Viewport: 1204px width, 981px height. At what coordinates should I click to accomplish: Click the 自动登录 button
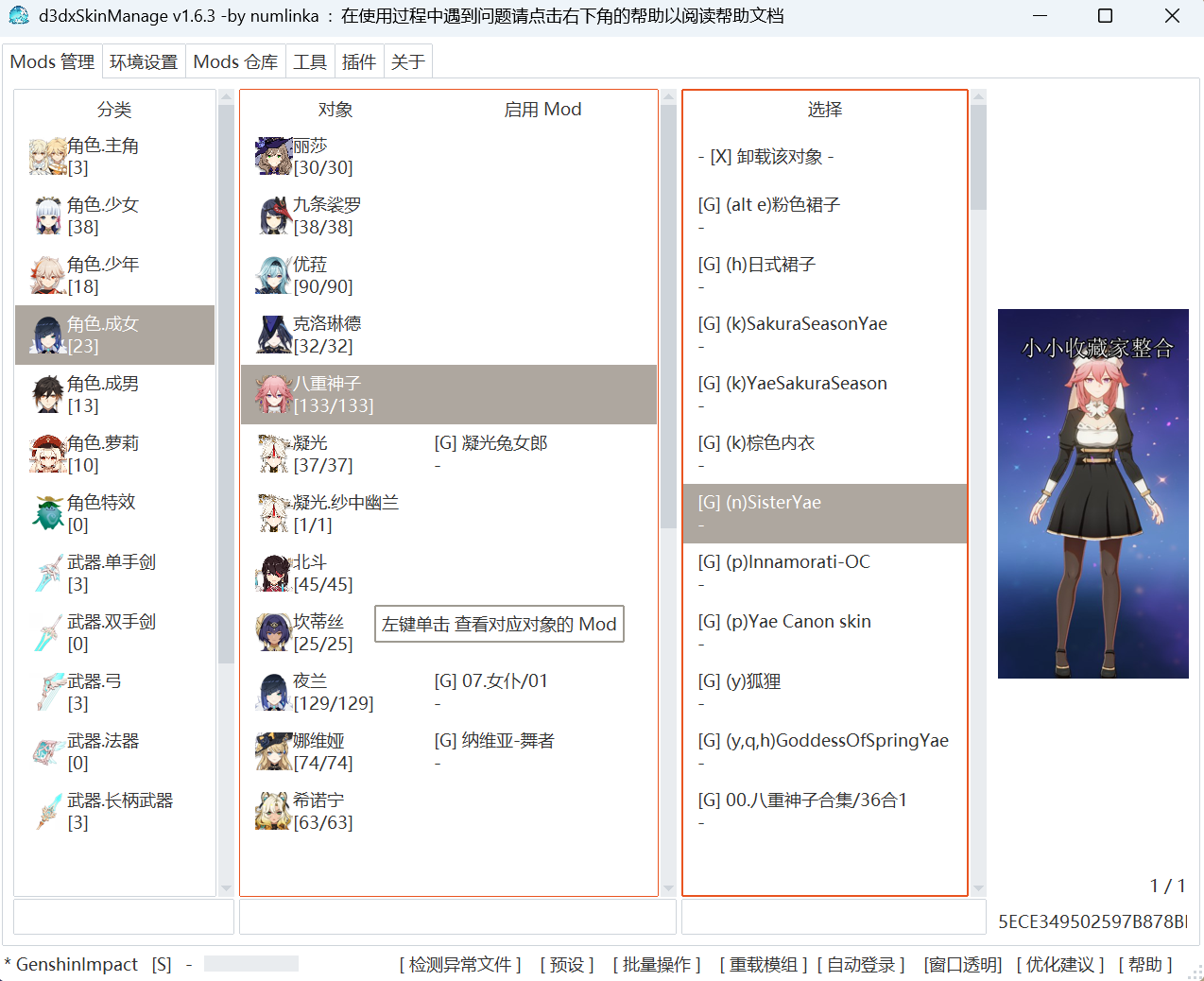tap(861, 965)
